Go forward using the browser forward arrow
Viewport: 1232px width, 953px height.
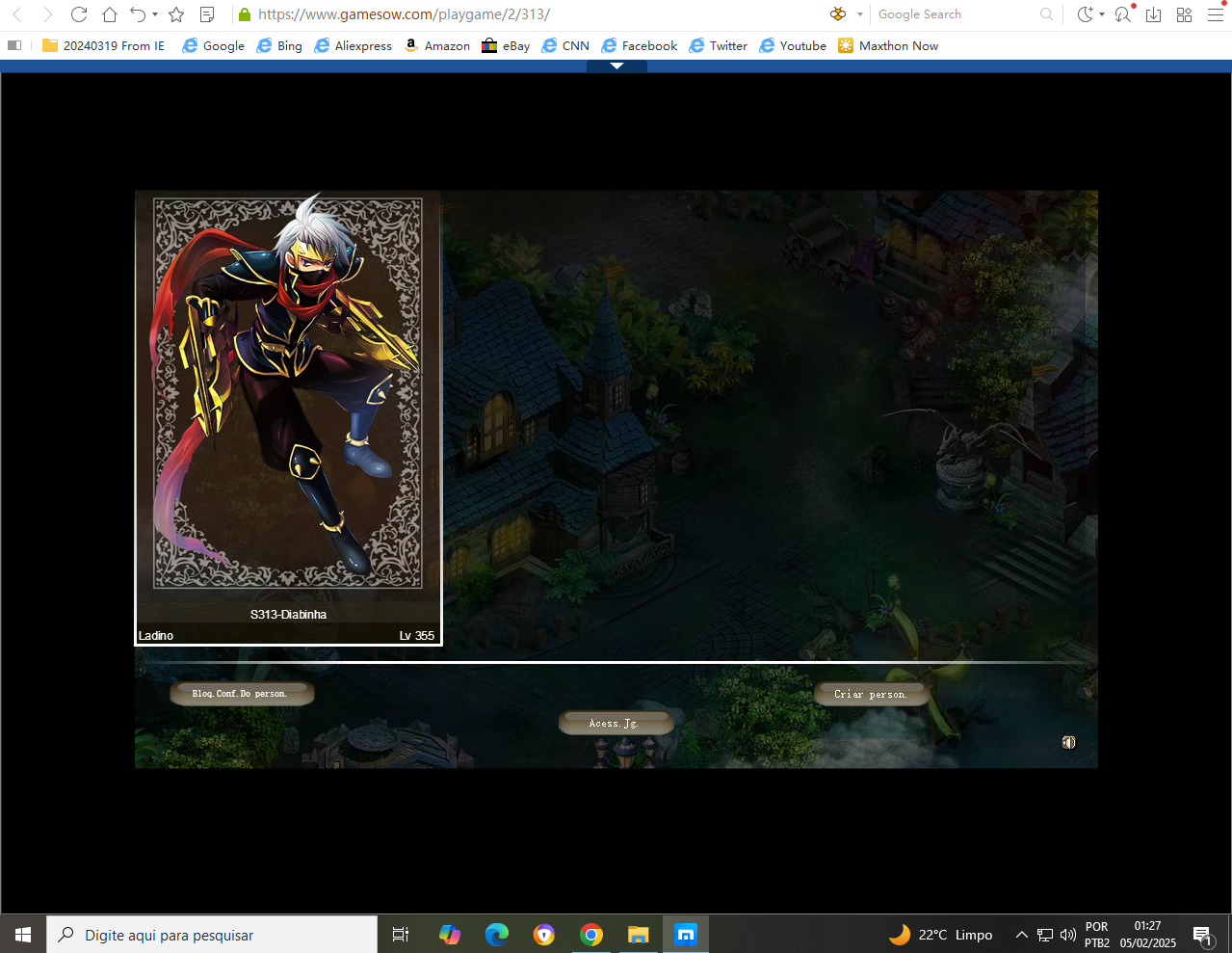click(48, 14)
